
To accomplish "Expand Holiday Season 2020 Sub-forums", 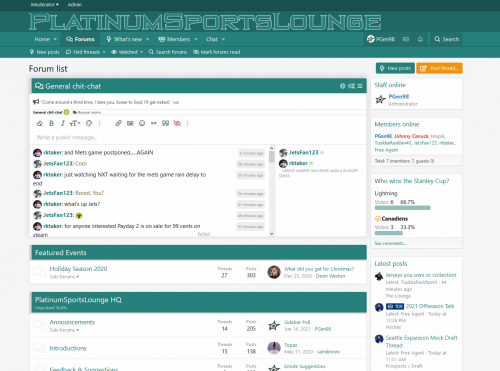I will click(x=64, y=277).
